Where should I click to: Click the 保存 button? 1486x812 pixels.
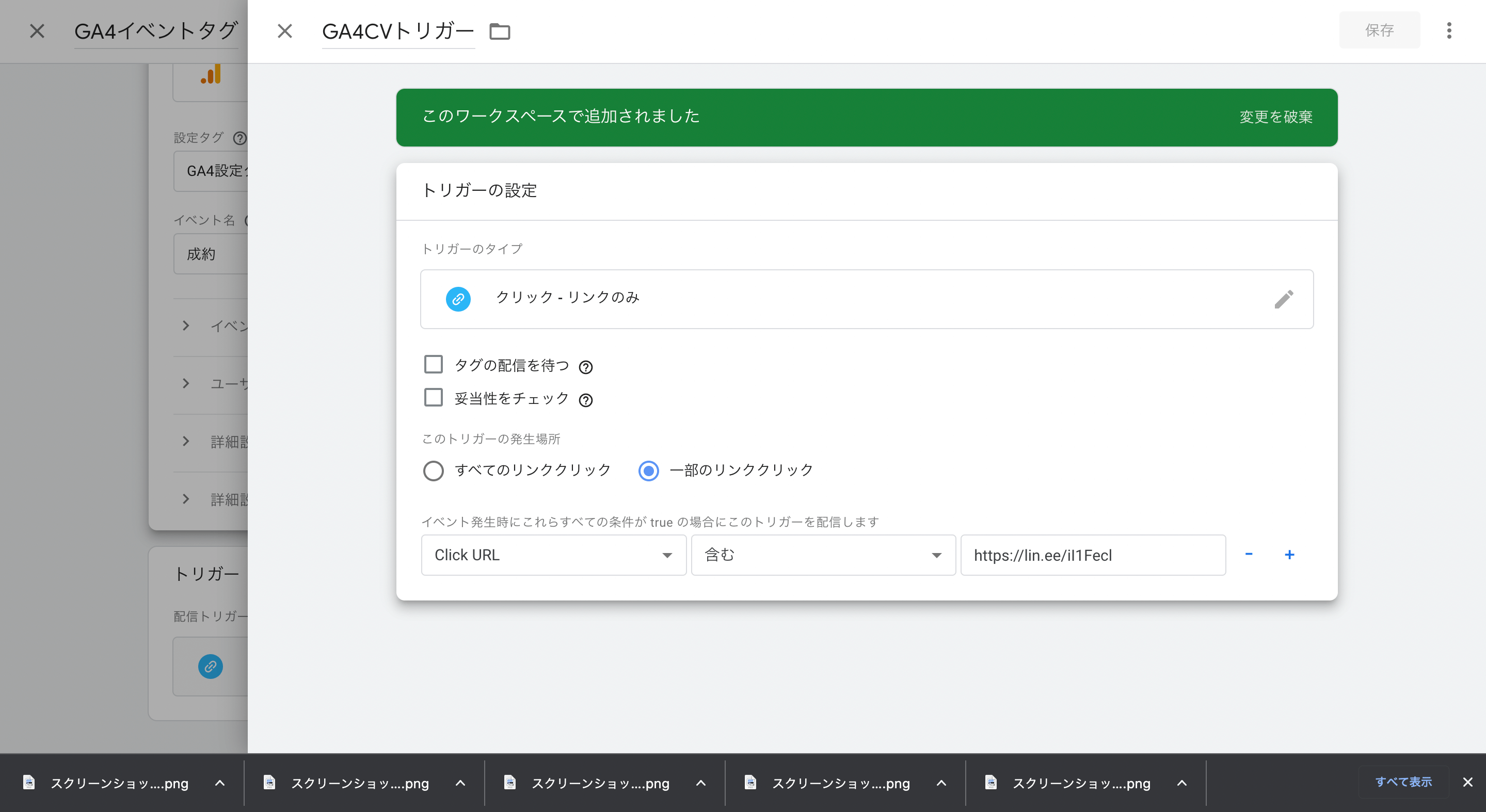1379,30
